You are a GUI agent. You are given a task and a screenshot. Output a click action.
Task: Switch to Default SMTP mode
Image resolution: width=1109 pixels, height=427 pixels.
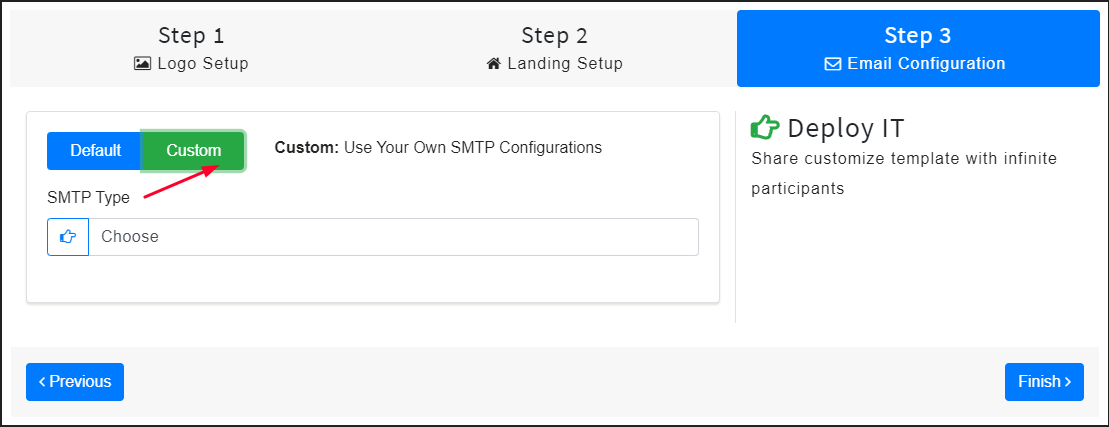(x=95, y=151)
